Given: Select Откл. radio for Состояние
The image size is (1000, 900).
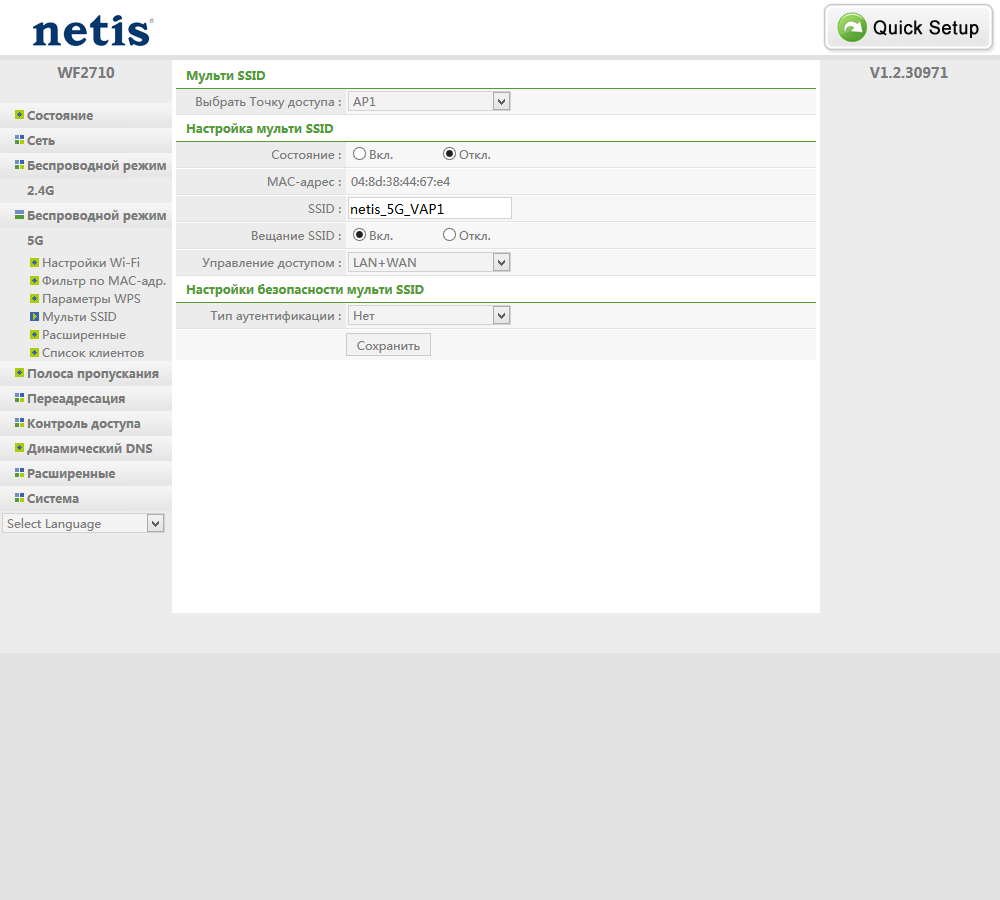Looking at the screenshot, I should (x=450, y=154).
